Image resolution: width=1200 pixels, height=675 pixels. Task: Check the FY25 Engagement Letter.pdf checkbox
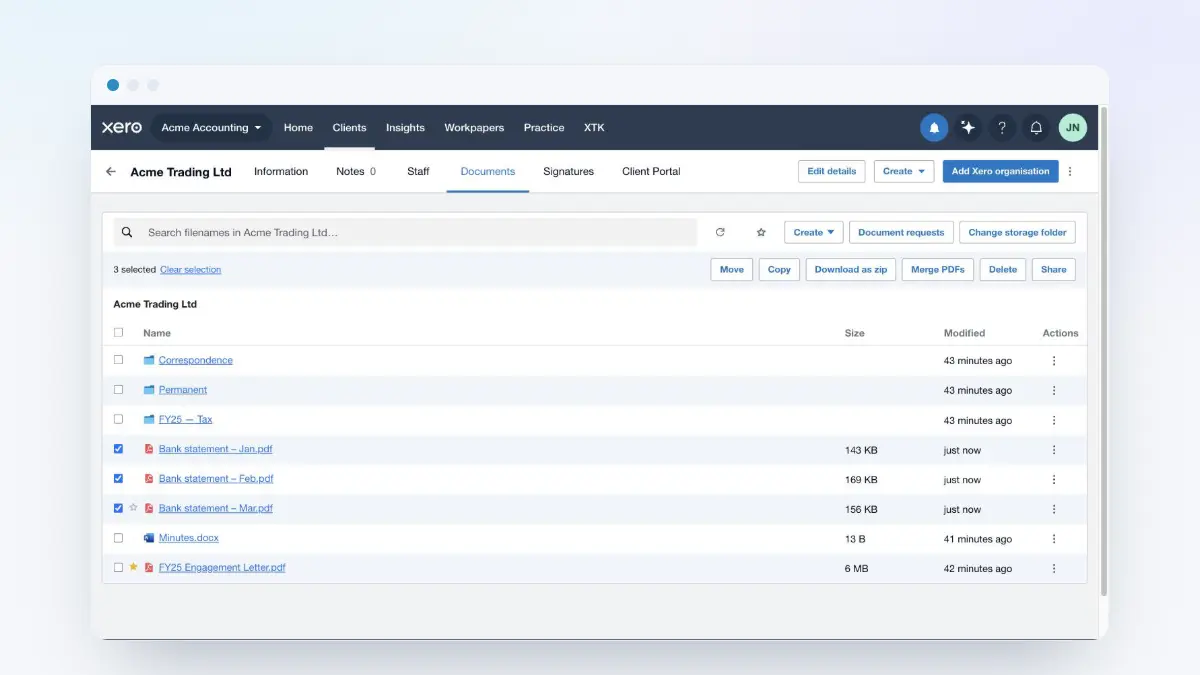coord(118,567)
